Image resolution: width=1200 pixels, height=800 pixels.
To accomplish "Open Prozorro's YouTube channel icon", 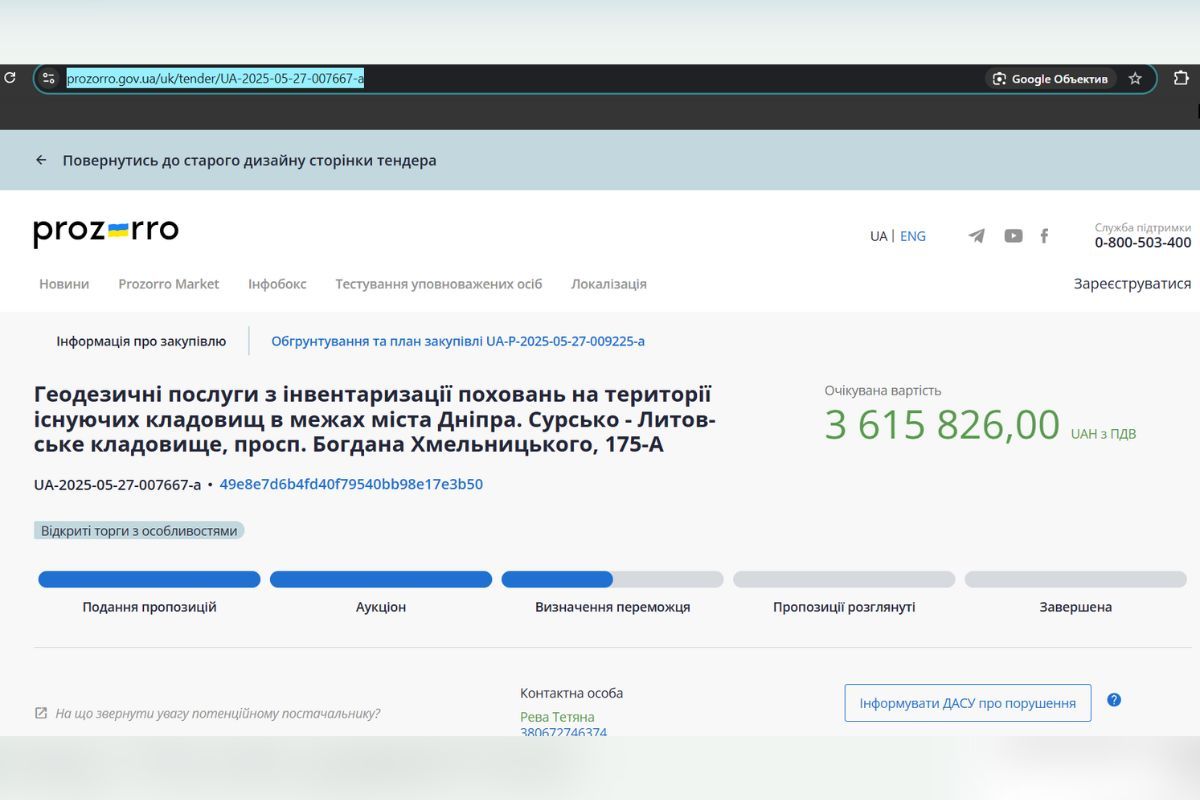I will [1012, 236].
